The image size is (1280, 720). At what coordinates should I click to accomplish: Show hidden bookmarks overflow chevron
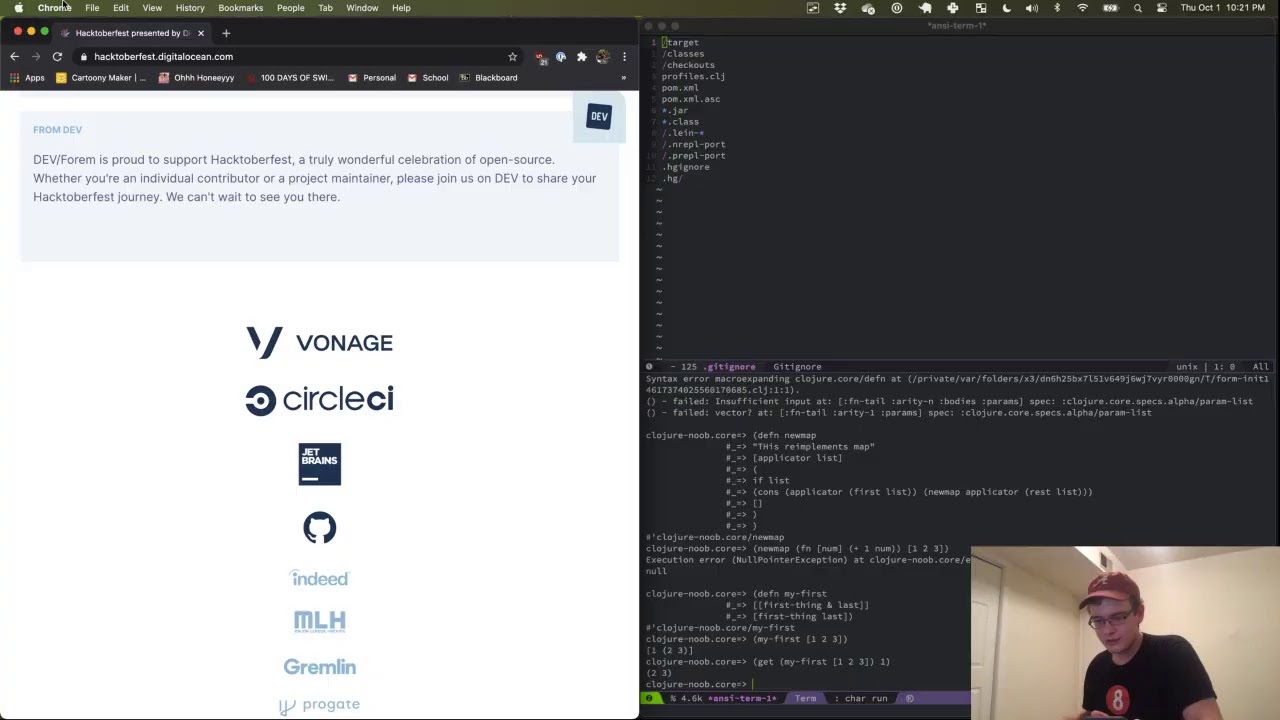click(x=623, y=78)
